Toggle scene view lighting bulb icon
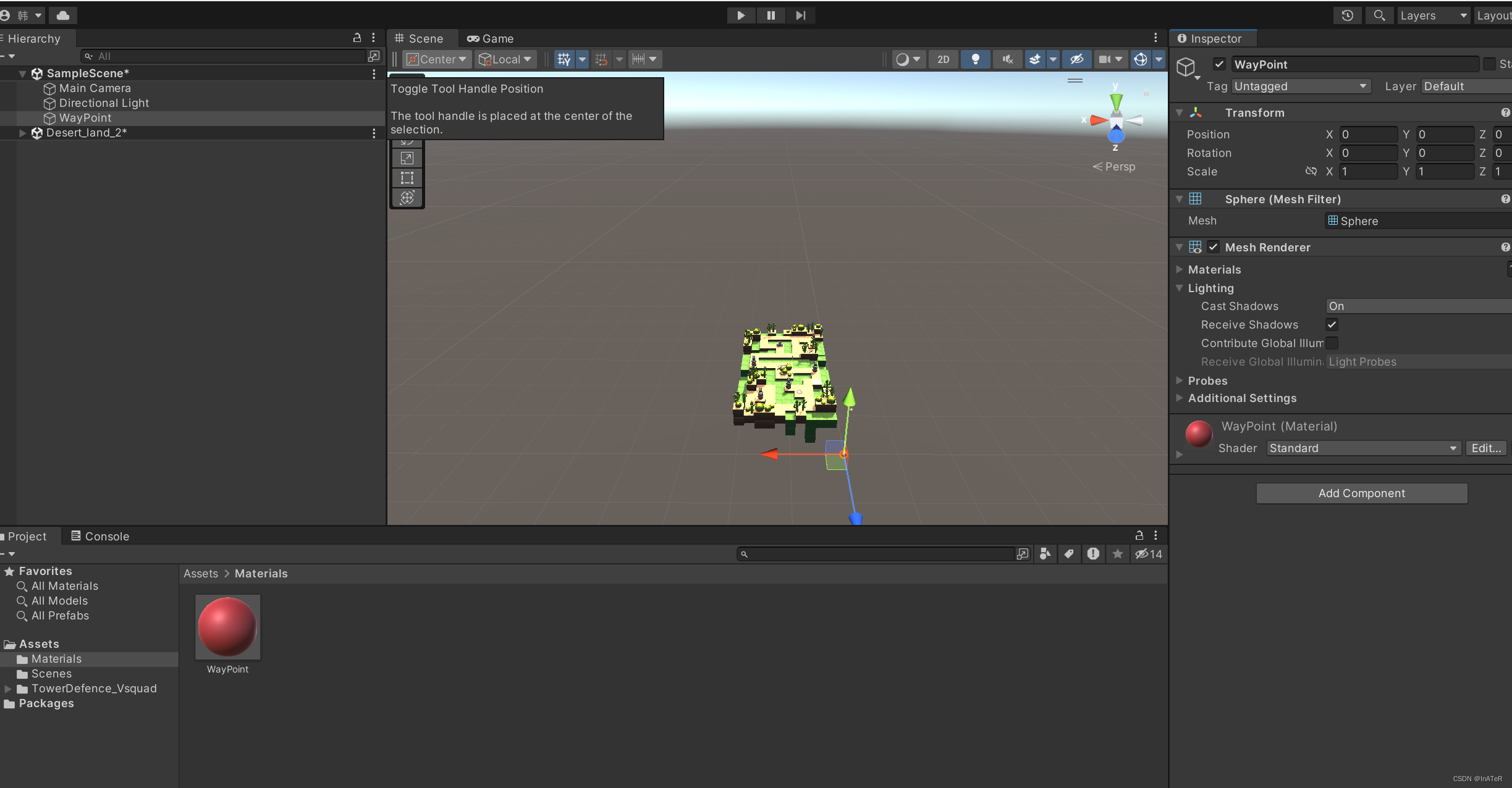 coord(976,59)
